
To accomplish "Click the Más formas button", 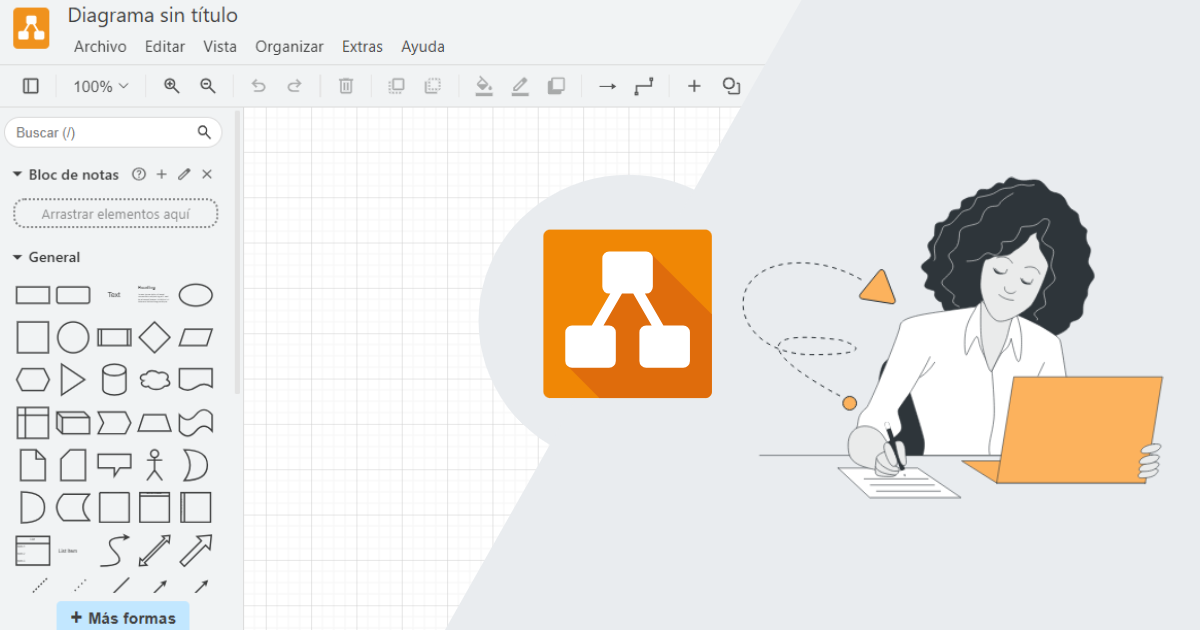I will click(x=122, y=616).
